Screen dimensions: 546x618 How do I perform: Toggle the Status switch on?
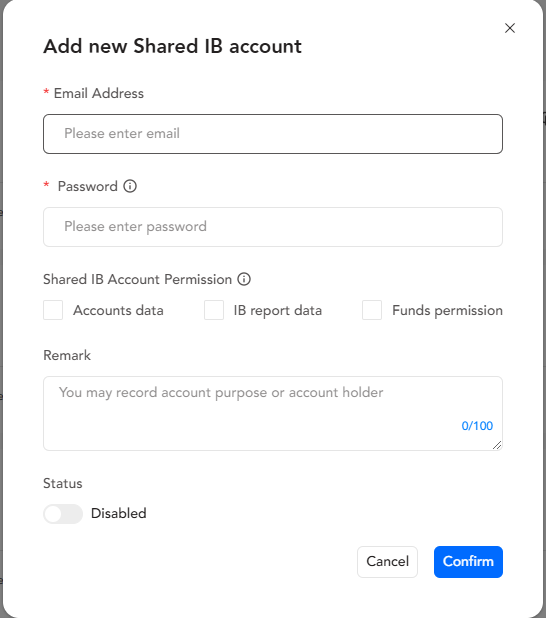(x=63, y=514)
